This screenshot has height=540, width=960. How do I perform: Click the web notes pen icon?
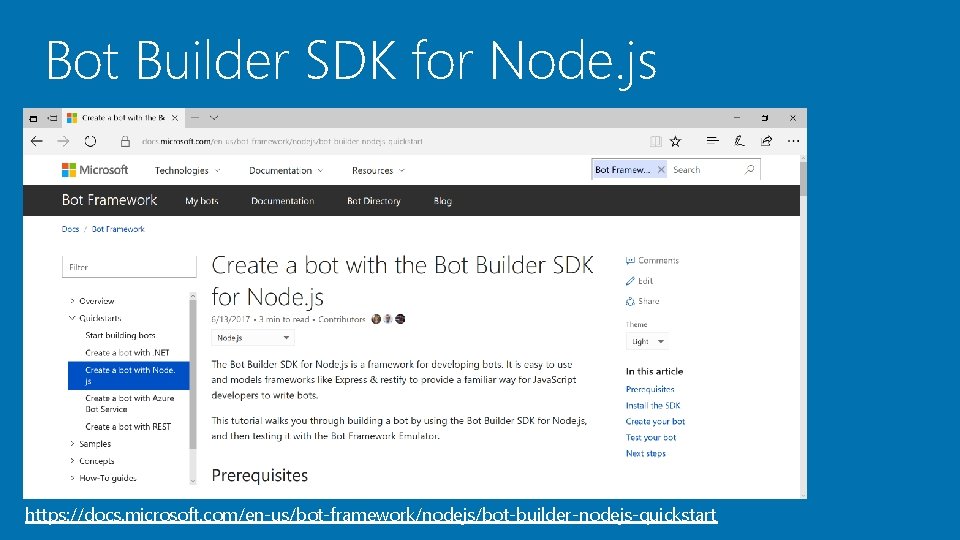click(x=740, y=141)
